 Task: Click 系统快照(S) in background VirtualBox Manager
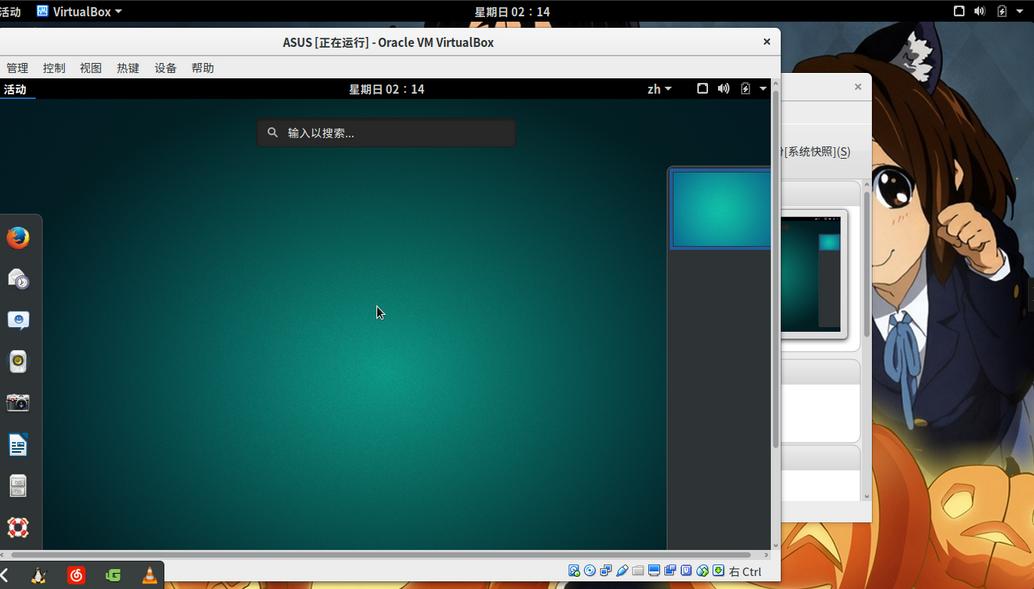tap(816, 152)
